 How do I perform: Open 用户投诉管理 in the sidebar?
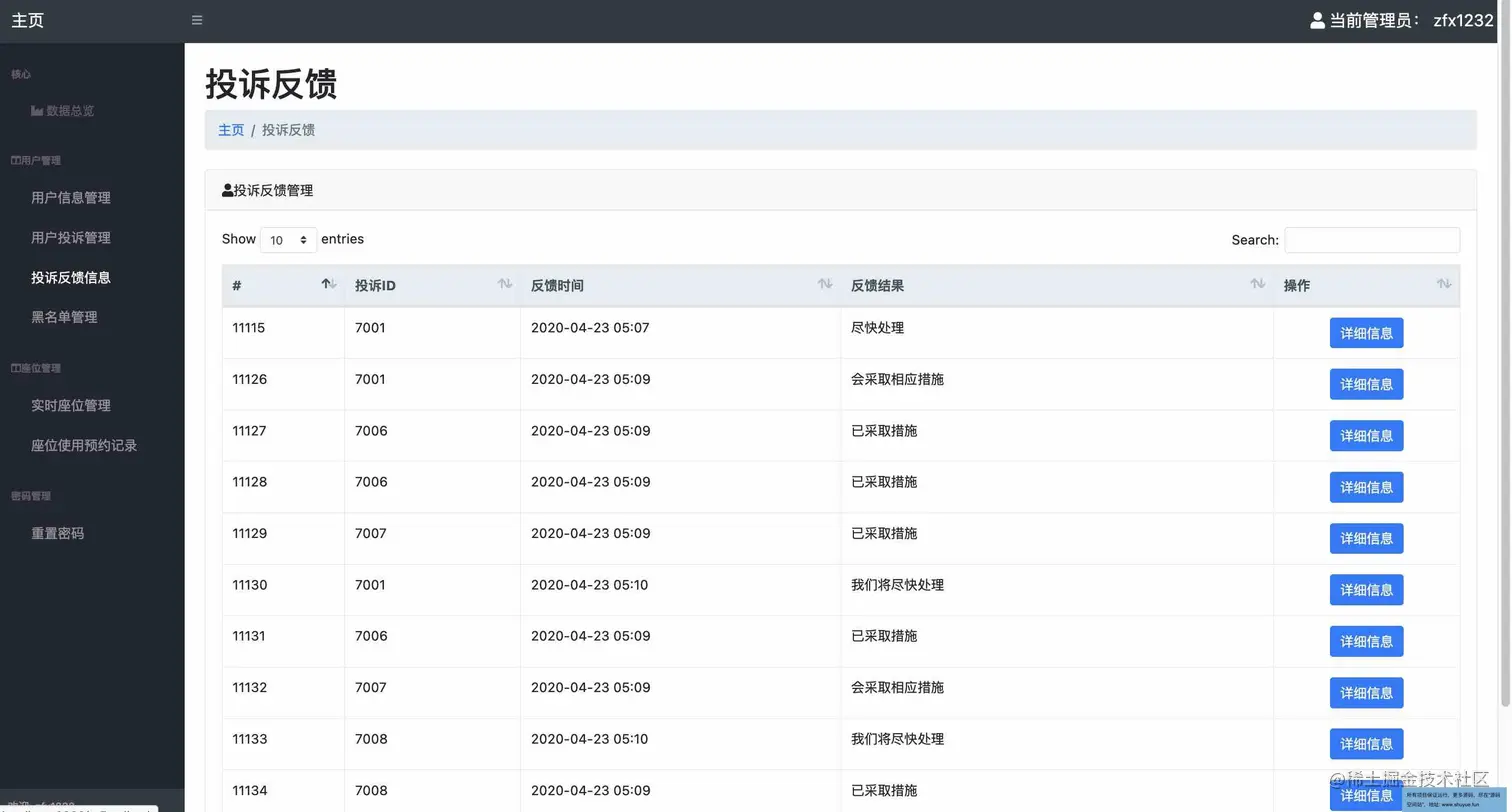coord(71,238)
